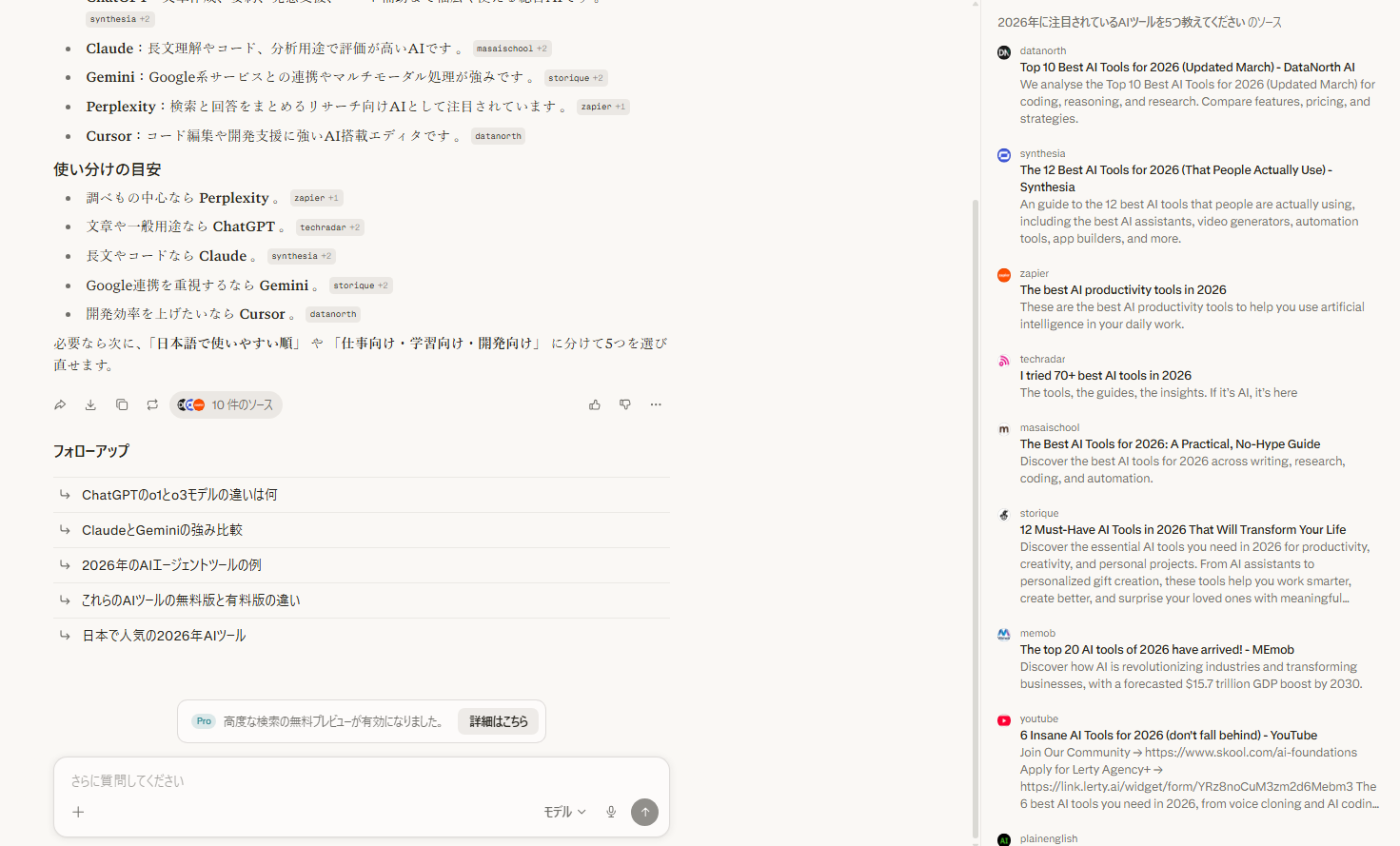Open zapier +1 citation on Perplexity 検索と回答 bullet
This screenshot has height=846, width=1400.
(x=603, y=107)
